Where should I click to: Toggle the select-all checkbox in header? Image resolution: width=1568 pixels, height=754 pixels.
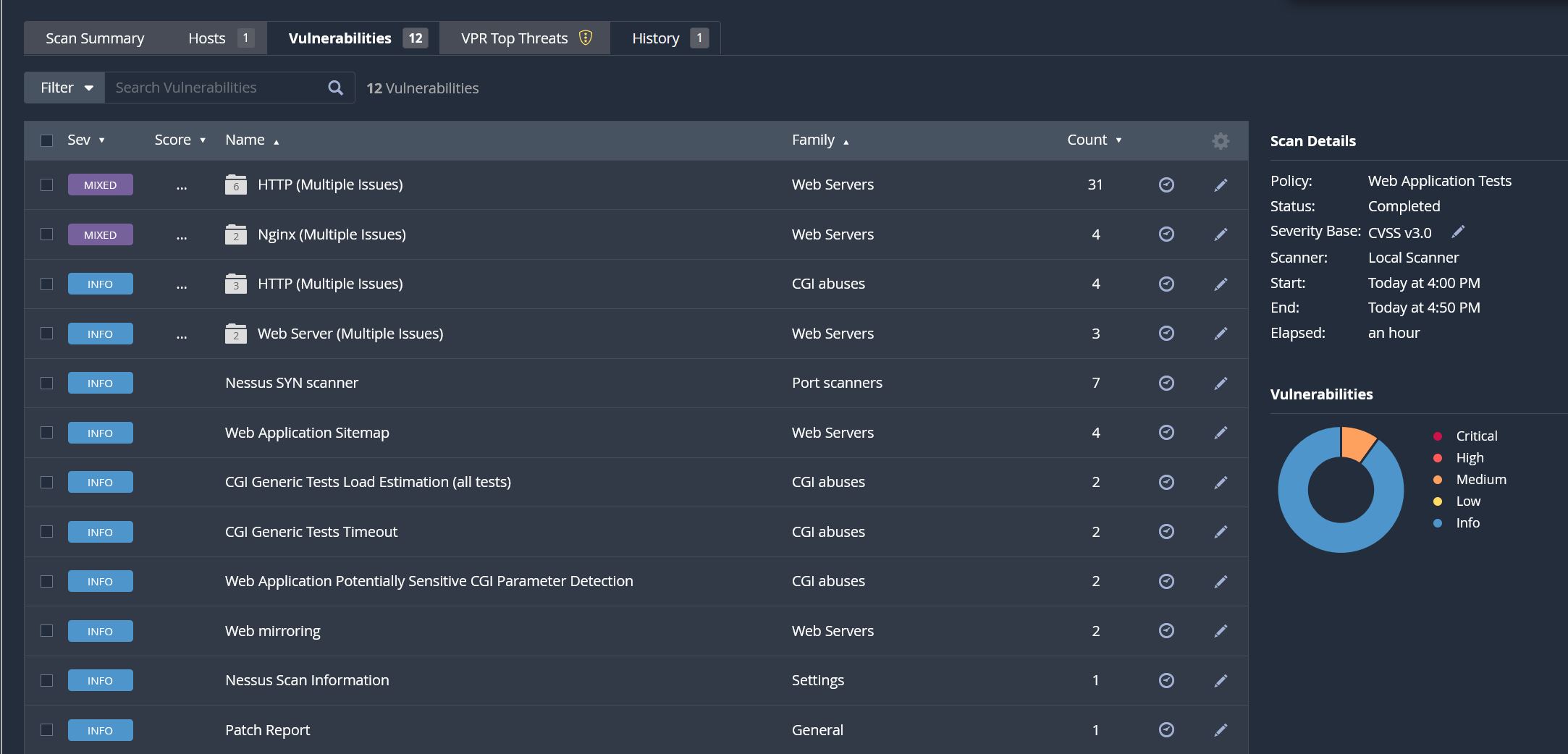(47, 140)
